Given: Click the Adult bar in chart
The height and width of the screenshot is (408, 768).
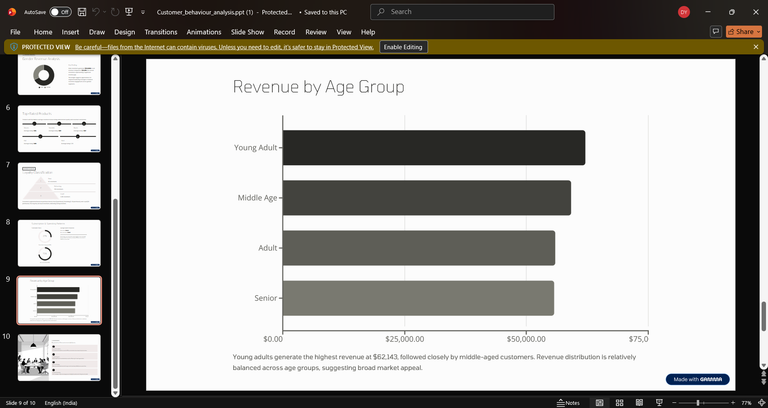Looking at the screenshot, I should click(419, 248).
